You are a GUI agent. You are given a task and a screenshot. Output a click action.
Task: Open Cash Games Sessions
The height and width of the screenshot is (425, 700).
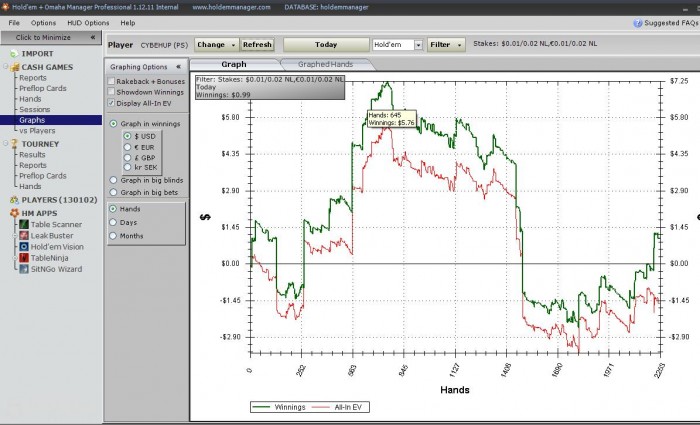34,109
